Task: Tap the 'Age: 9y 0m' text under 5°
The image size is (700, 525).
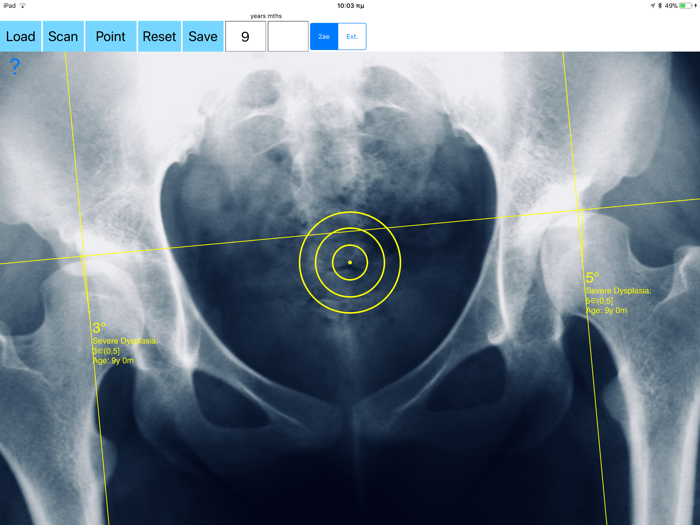Action: click(606, 310)
